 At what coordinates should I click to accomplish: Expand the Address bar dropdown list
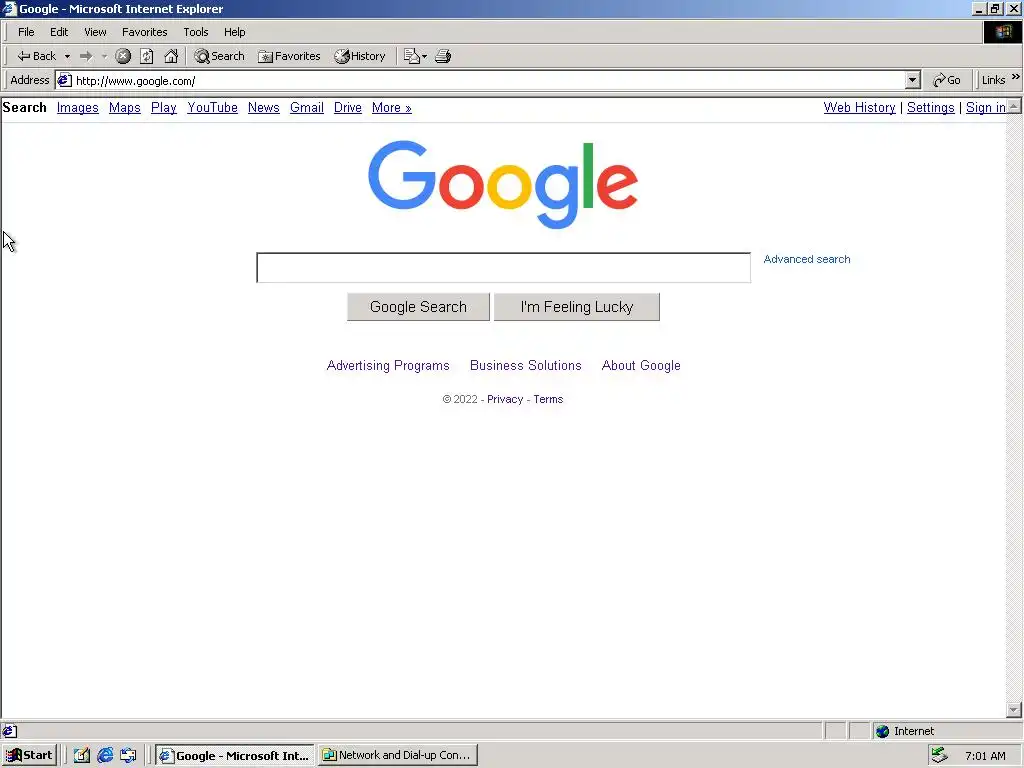pos(913,80)
